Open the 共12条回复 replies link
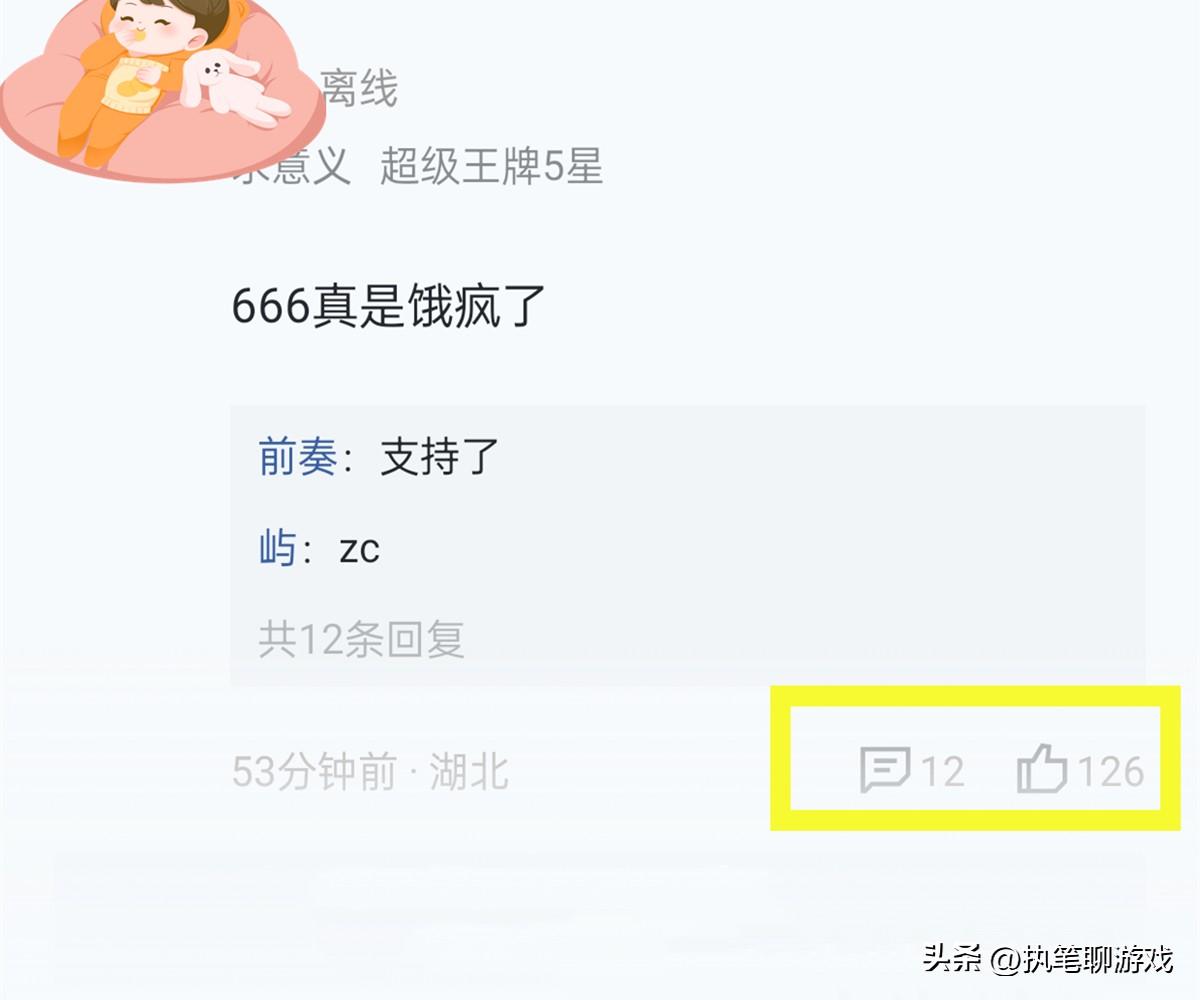Screen dimensions: 1200x1000 (x=361, y=639)
